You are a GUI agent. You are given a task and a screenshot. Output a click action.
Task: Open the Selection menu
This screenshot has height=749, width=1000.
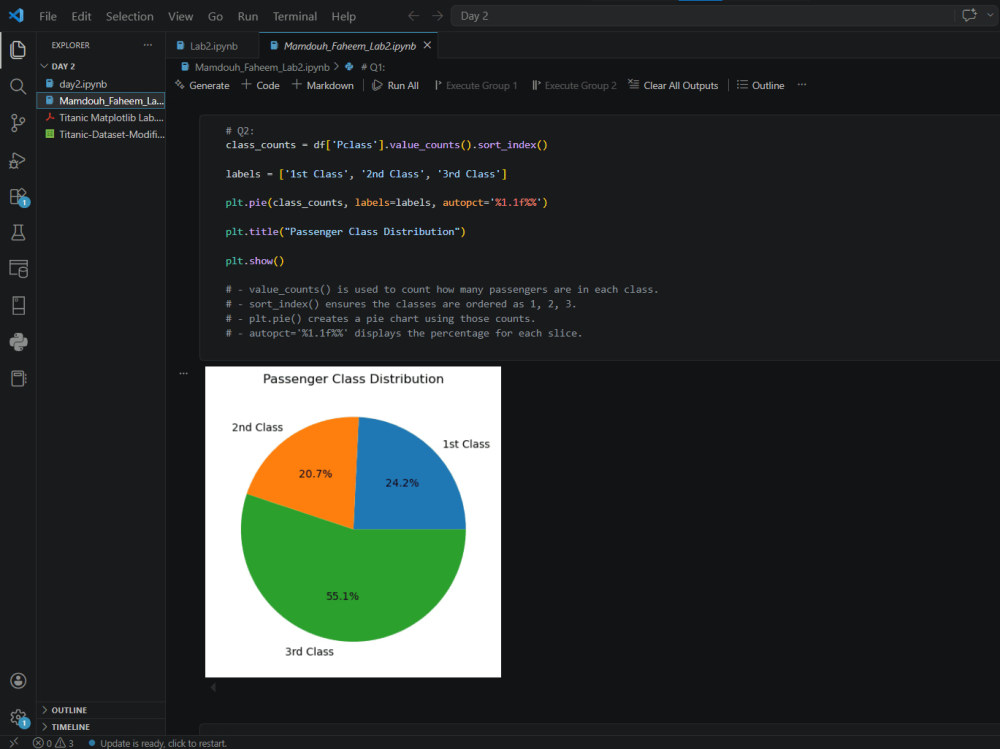pos(129,17)
